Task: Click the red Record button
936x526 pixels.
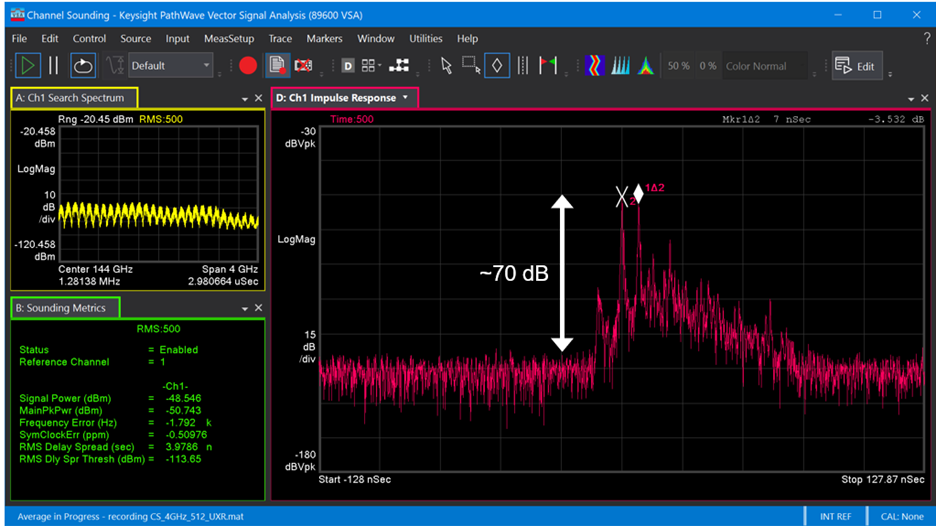Action: tap(248, 66)
